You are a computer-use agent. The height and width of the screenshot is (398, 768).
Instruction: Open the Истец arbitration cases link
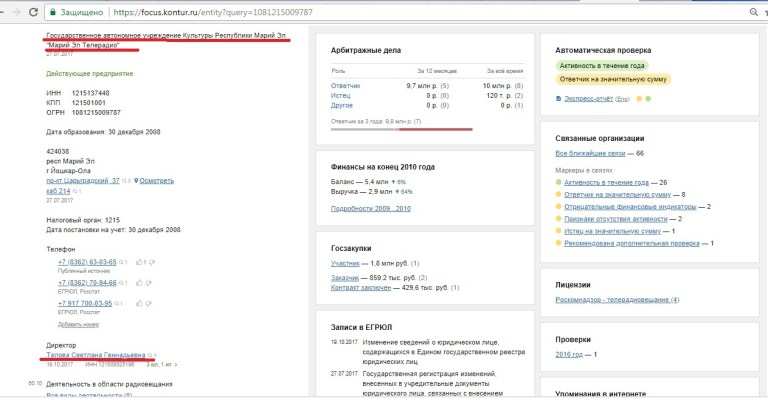pyautogui.click(x=340, y=95)
